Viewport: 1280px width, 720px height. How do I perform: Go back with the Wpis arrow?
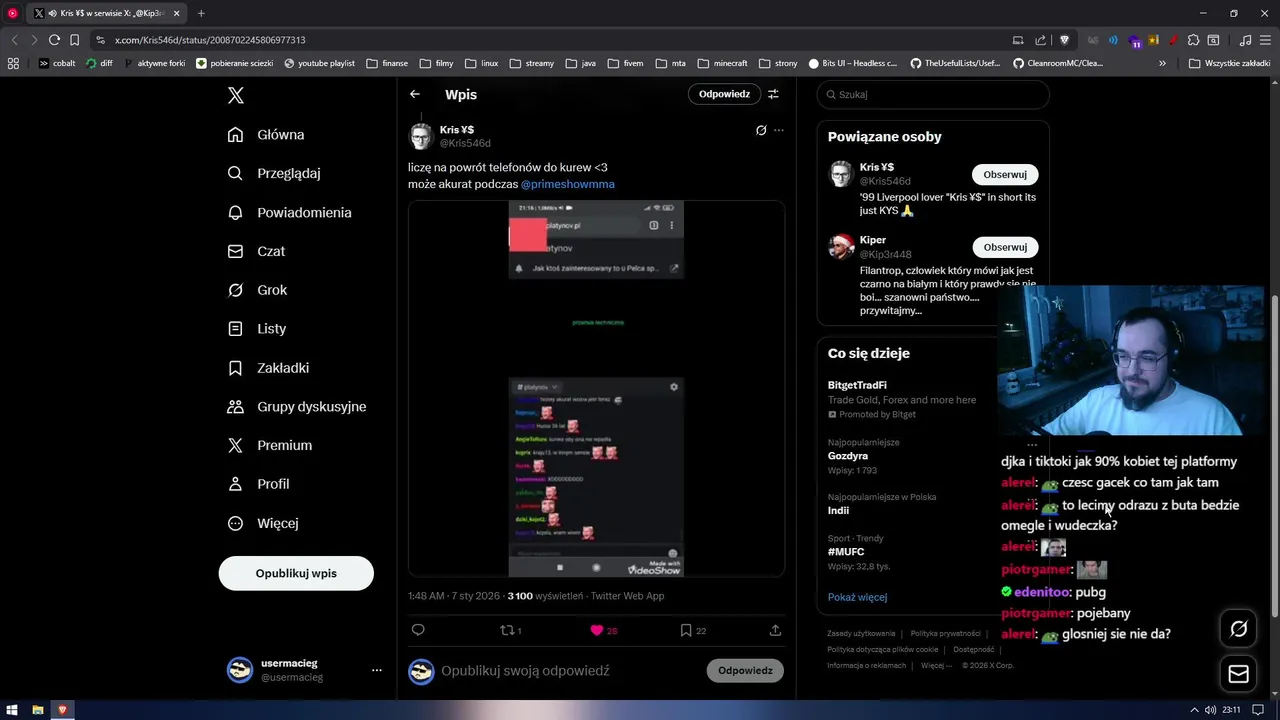pyautogui.click(x=415, y=94)
